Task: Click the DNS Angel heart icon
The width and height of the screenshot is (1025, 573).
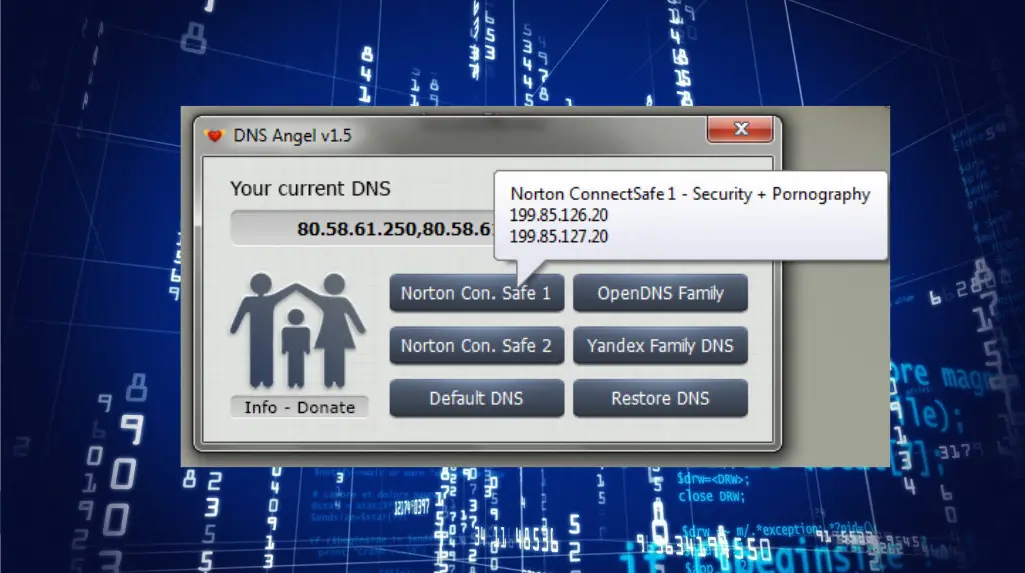Action: pyautogui.click(x=214, y=136)
